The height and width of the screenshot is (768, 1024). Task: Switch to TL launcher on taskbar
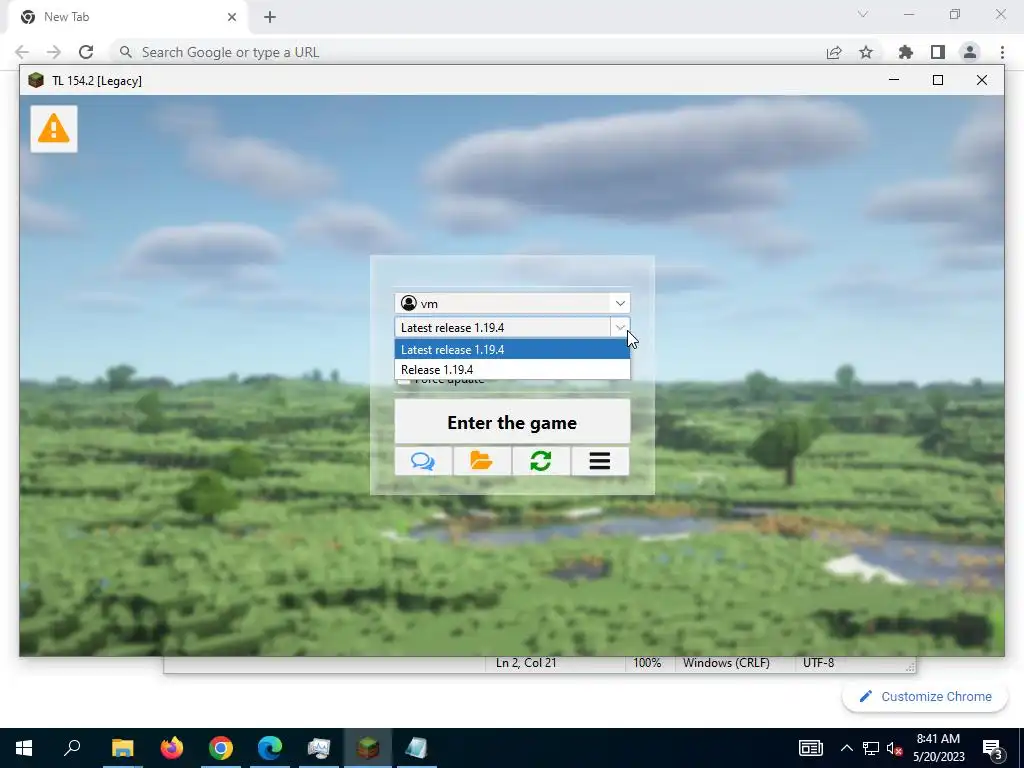pos(368,748)
